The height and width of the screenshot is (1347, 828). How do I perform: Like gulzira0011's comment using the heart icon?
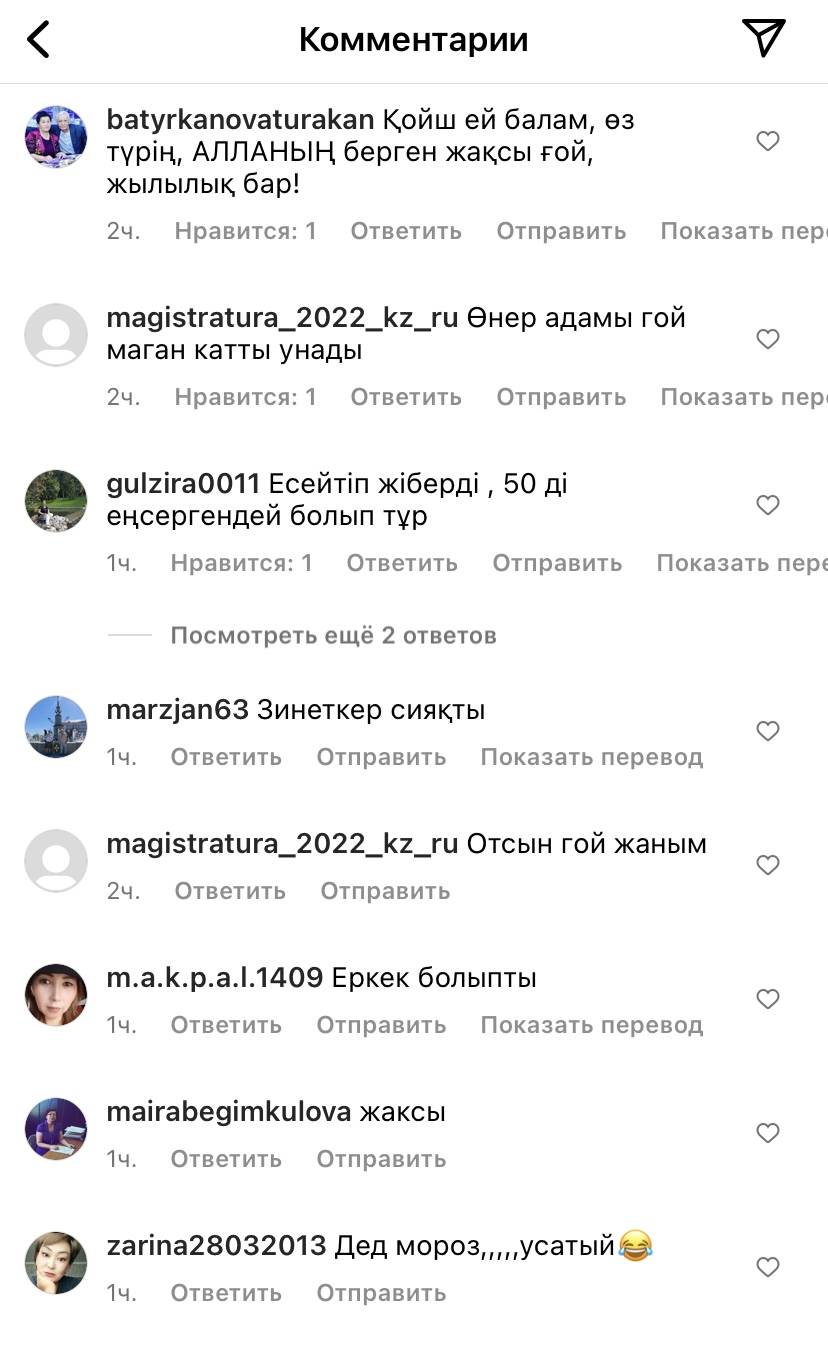(767, 506)
